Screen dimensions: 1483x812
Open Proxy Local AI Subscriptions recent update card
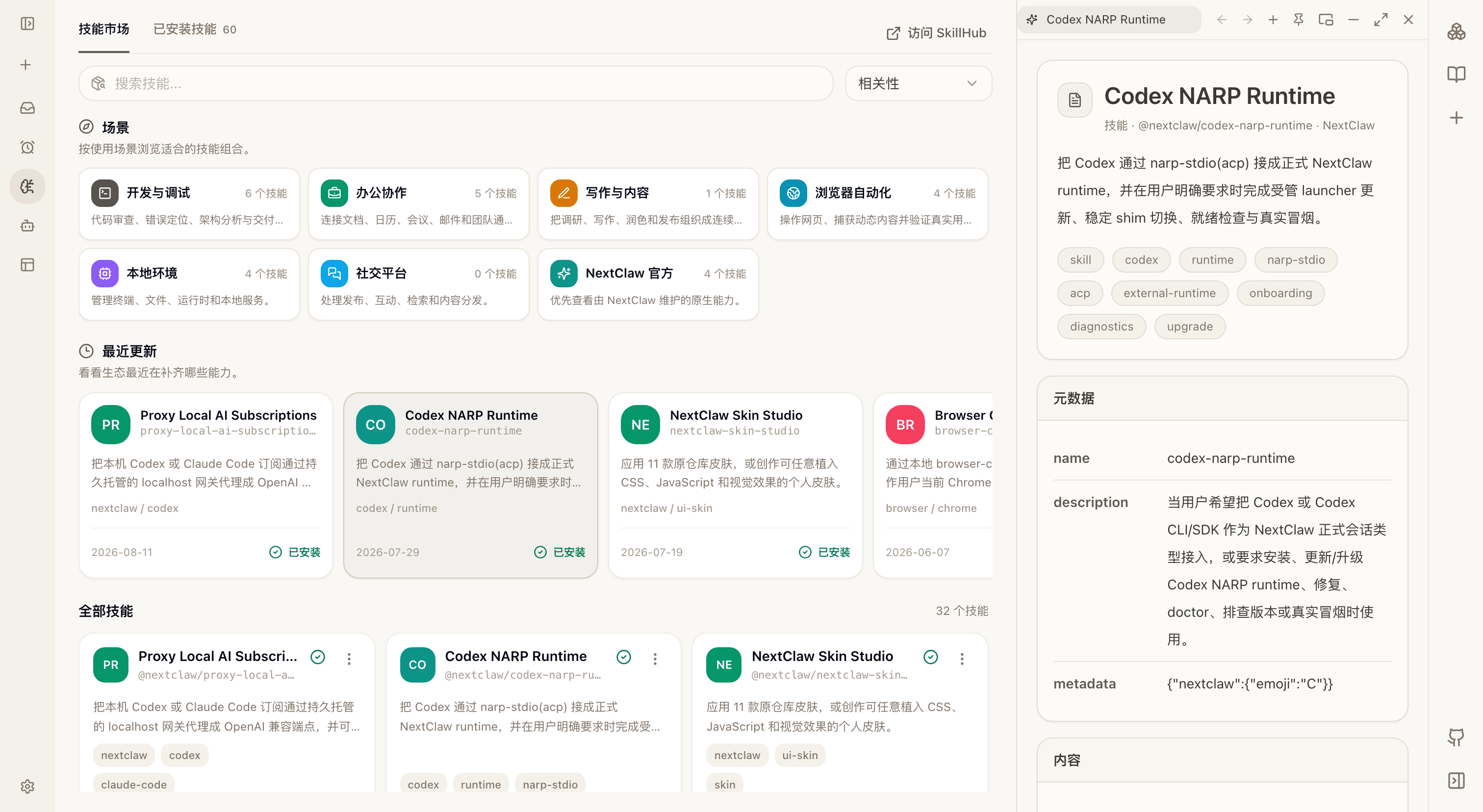[205, 485]
